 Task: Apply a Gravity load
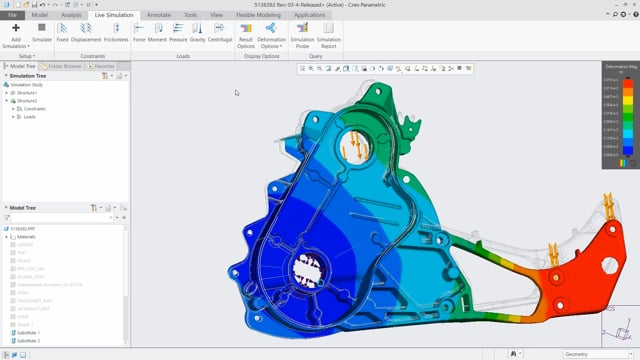[x=197, y=32]
